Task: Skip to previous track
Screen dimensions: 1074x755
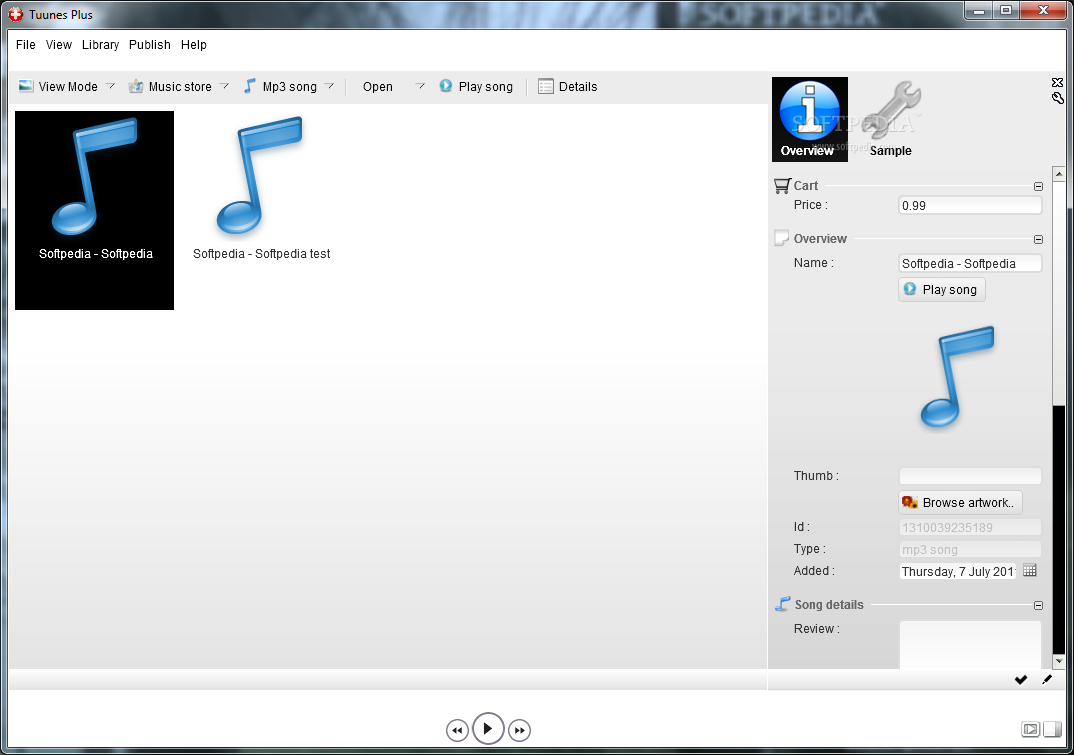Action: 458,730
